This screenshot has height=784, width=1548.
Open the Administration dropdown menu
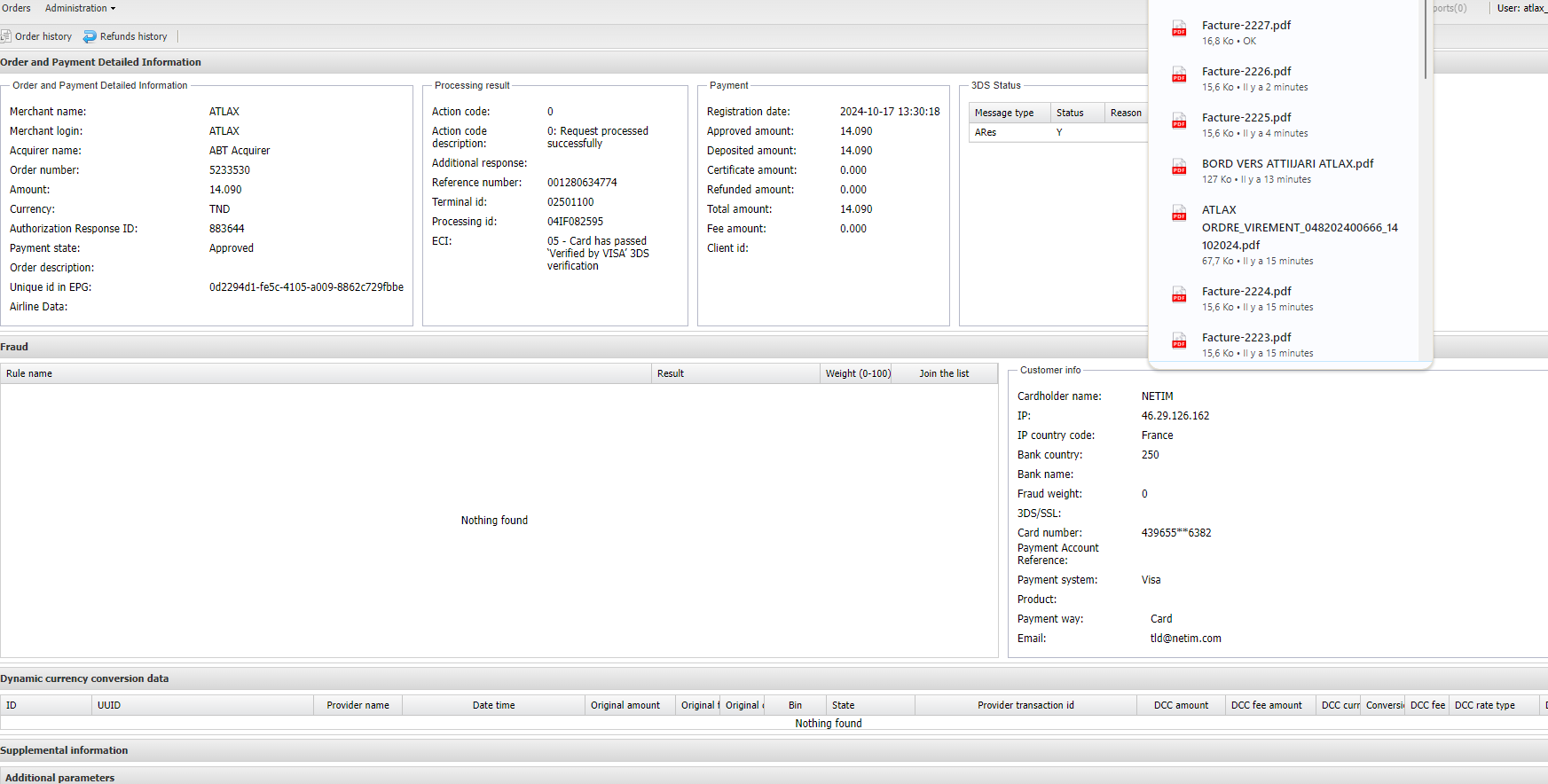[80, 8]
